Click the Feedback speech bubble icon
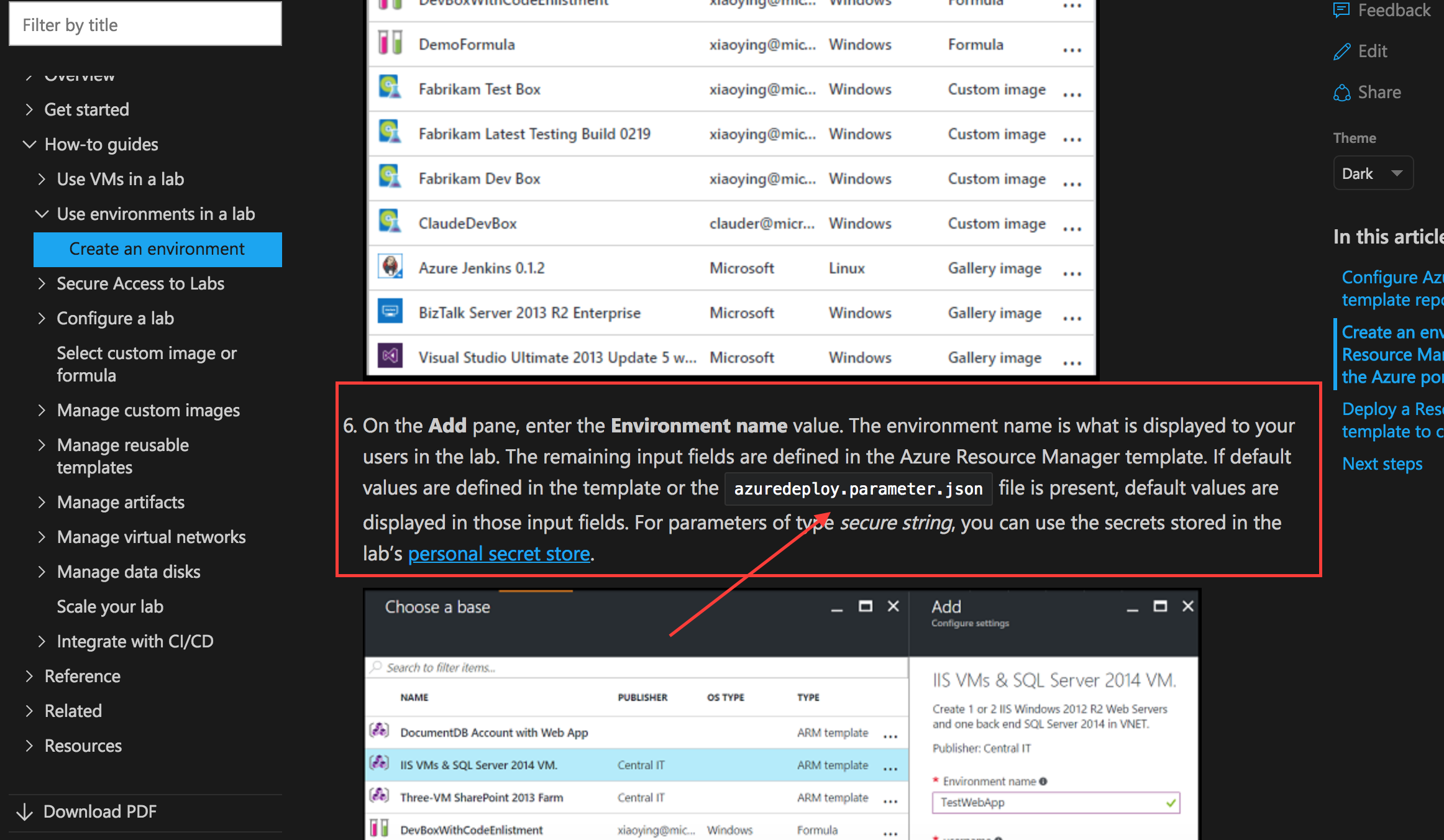 (1341, 10)
